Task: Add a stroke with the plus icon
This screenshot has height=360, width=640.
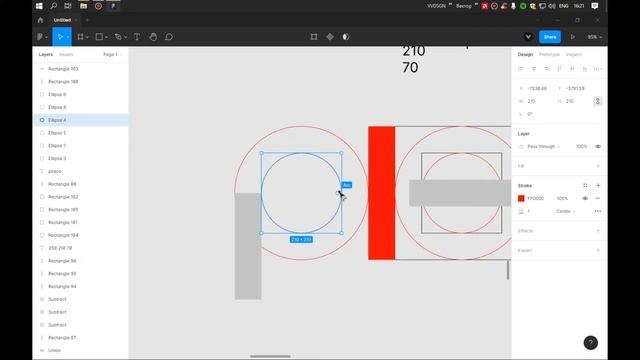Action: (598, 185)
